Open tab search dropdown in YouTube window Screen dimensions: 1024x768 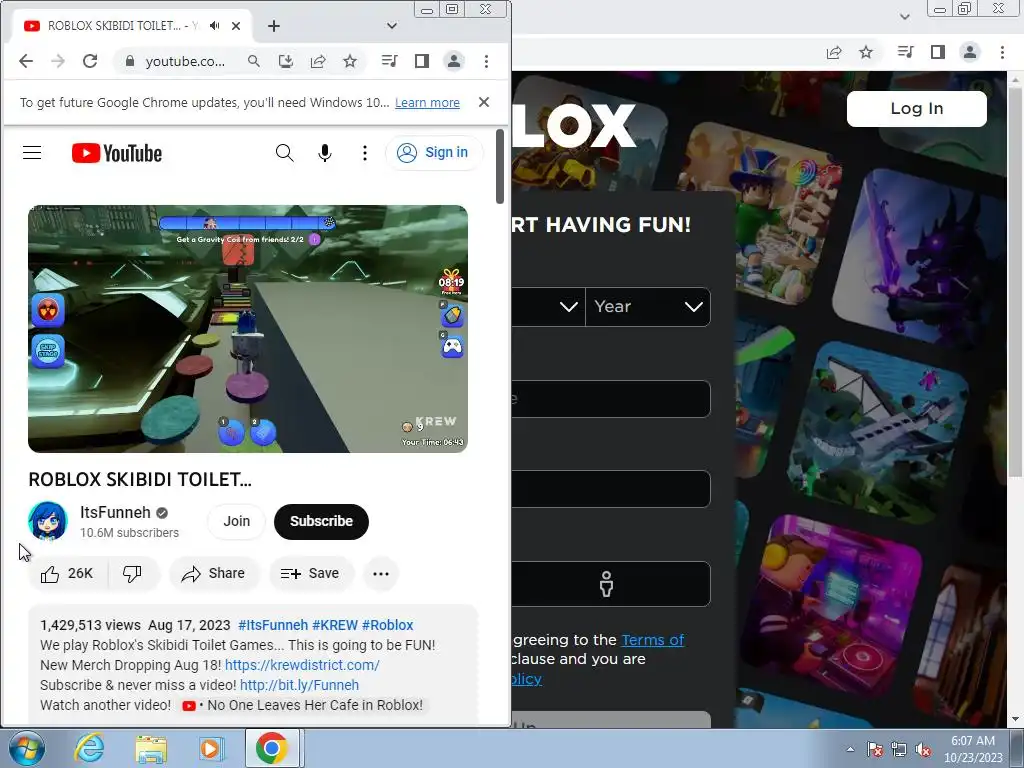pyautogui.click(x=392, y=26)
